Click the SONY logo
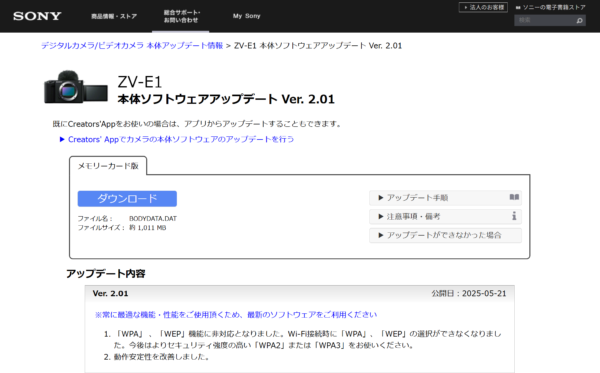 37,16
